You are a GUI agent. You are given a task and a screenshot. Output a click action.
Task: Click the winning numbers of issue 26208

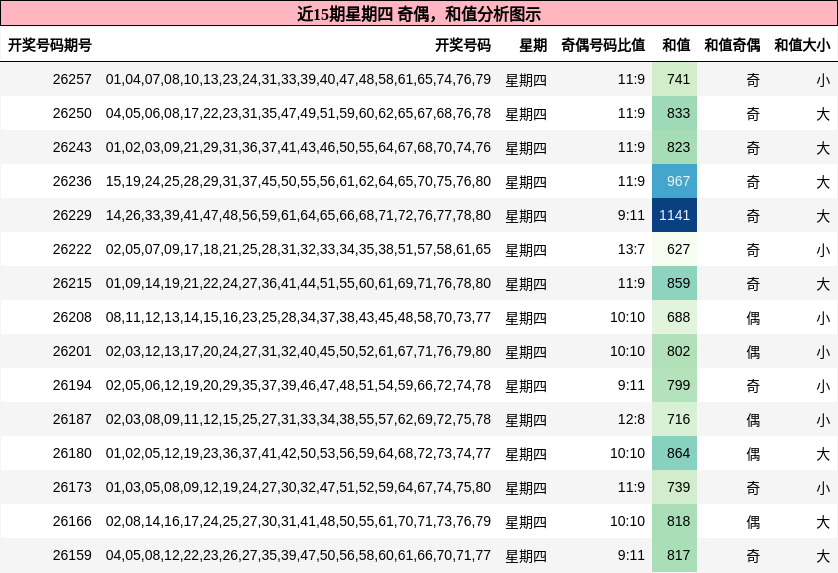click(x=298, y=318)
